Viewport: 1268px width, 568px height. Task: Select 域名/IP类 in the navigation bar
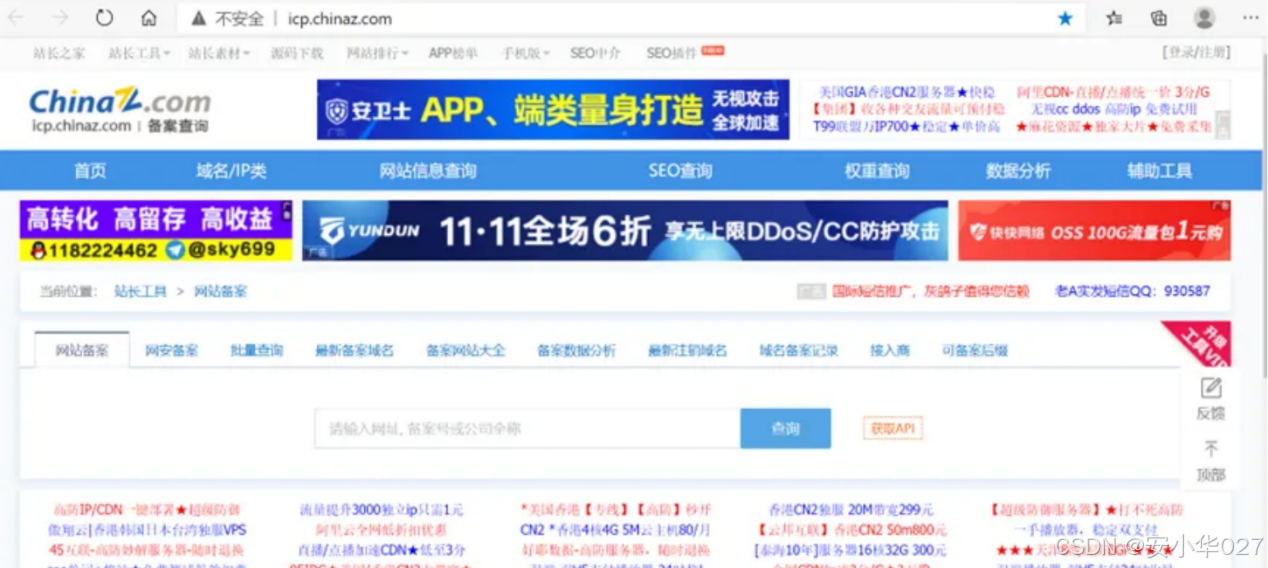click(231, 171)
